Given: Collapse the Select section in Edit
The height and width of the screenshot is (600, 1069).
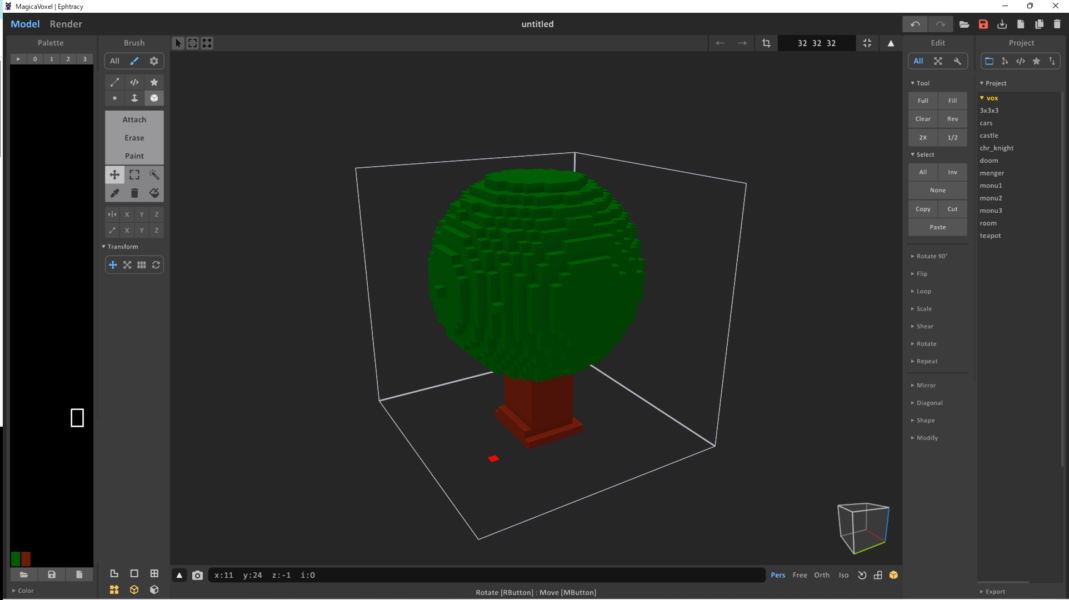Looking at the screenshot, I should tap(922, 155).
